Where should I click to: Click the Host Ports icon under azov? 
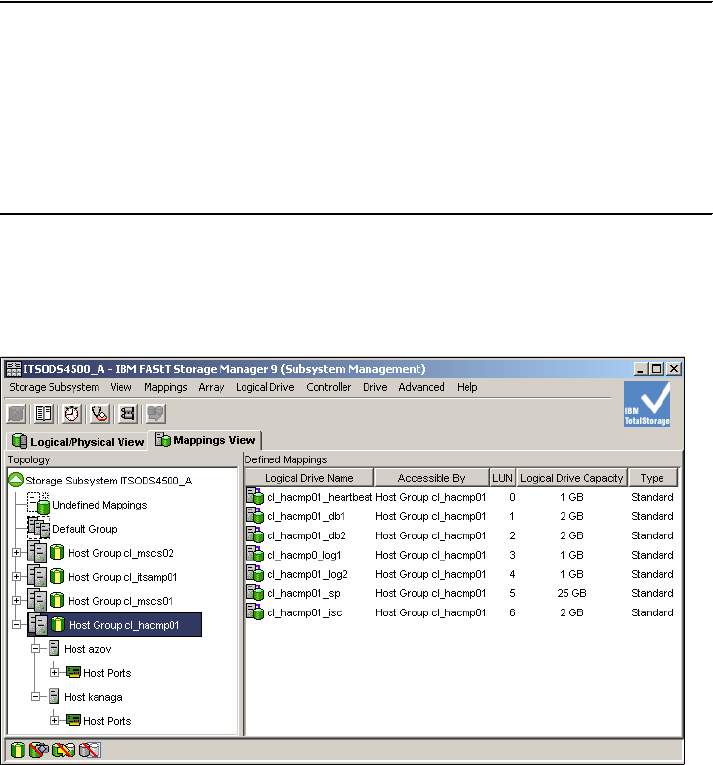tap(73, 672)
